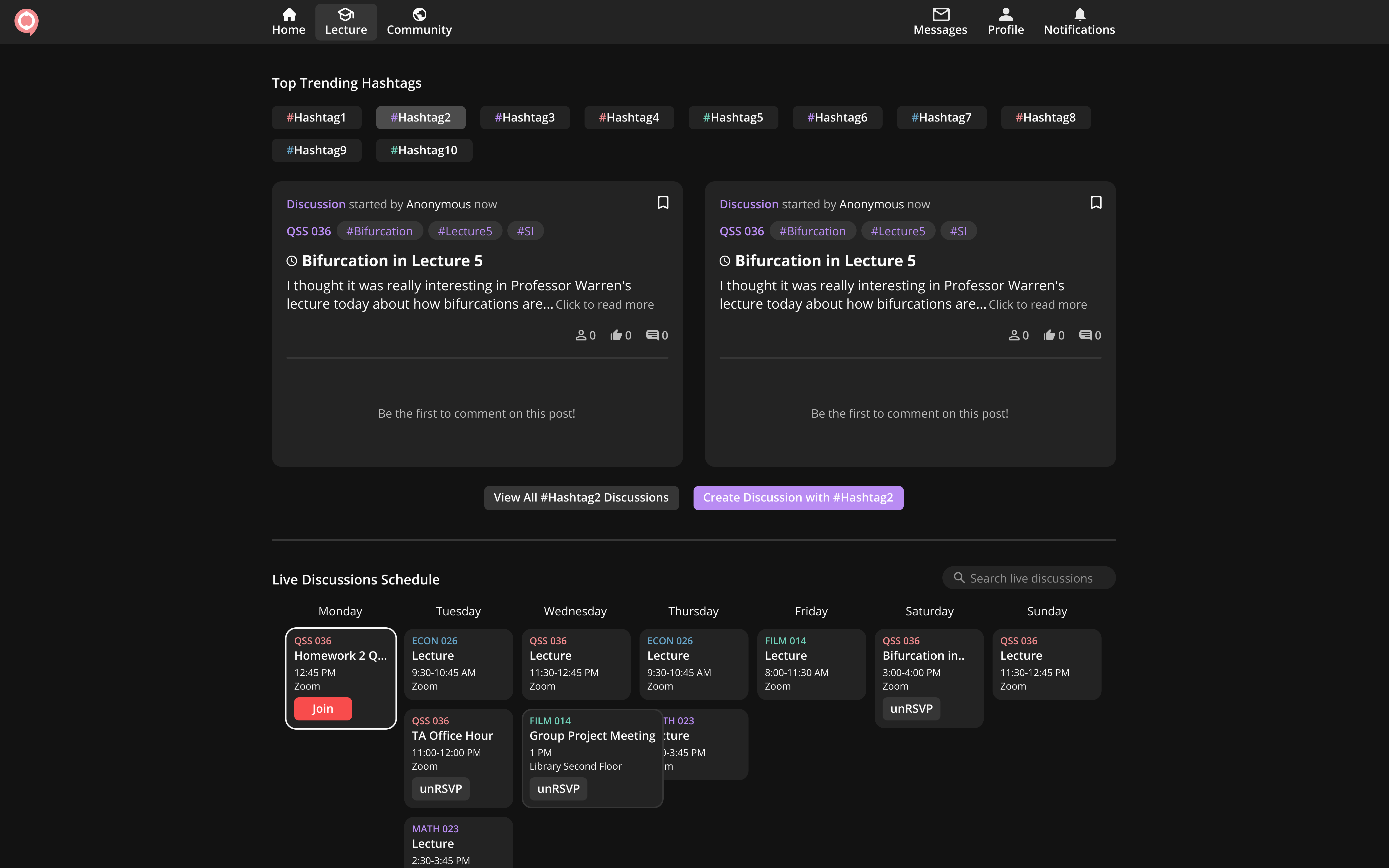Click participants icon on left discussion card
This screenshot has height=868, width=1389.
581,335
